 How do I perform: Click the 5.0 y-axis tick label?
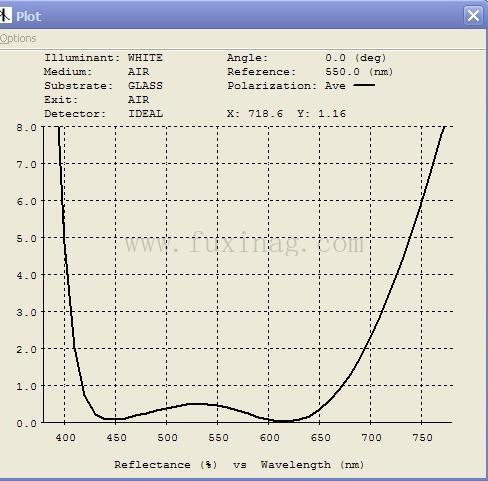point(27,238)
